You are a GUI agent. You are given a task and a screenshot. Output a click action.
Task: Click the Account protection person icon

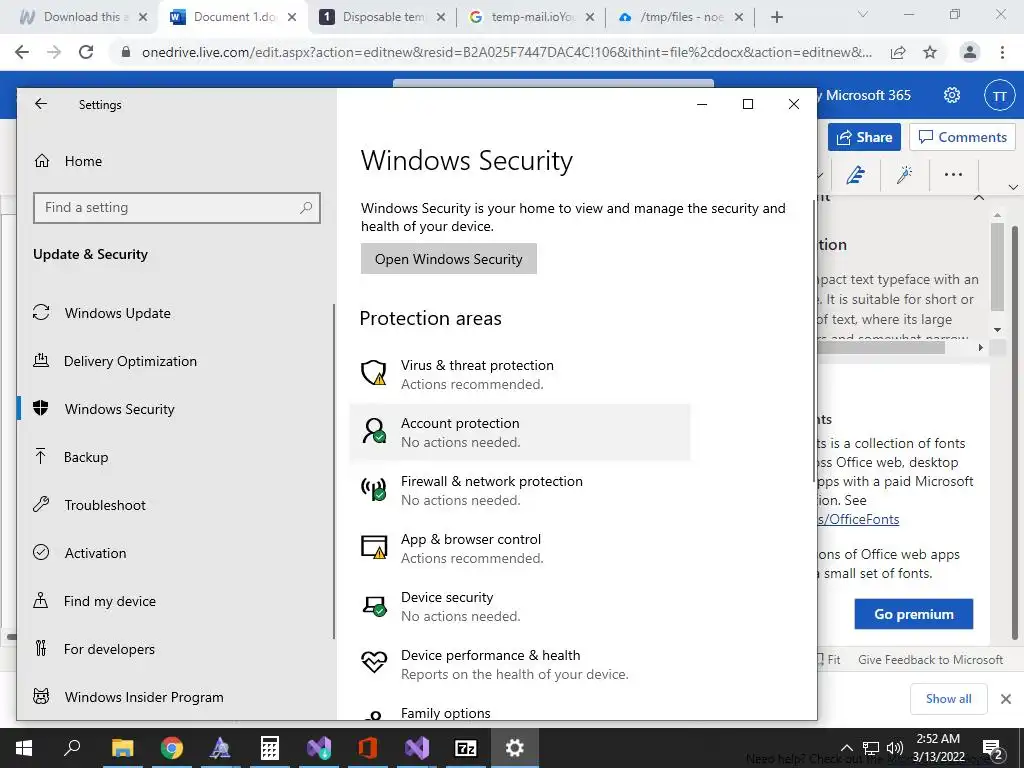(374, 431)
